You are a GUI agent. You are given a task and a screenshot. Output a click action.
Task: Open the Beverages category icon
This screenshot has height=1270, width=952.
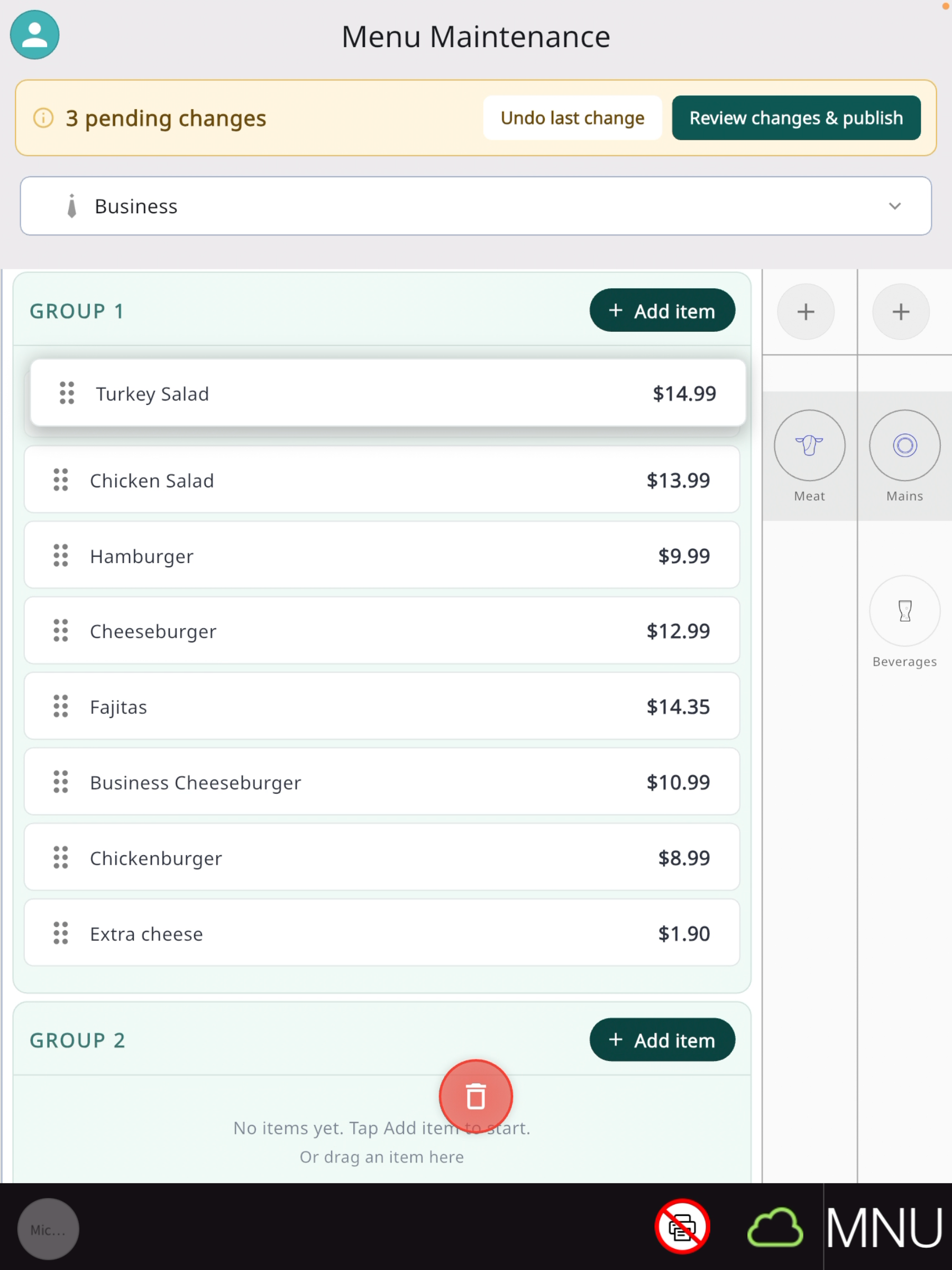(904, 611)
